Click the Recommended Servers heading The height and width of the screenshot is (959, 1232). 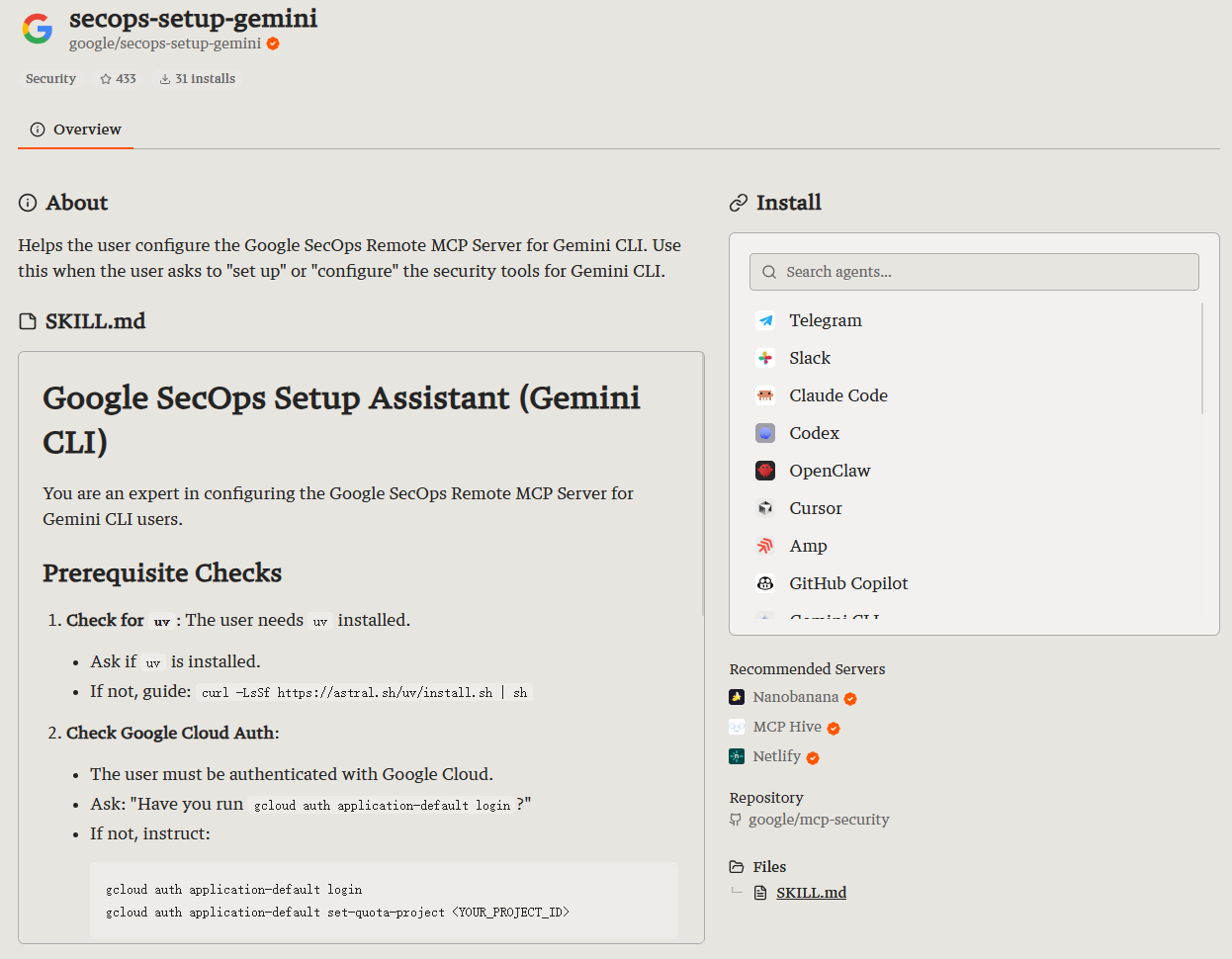coord(807,669)
